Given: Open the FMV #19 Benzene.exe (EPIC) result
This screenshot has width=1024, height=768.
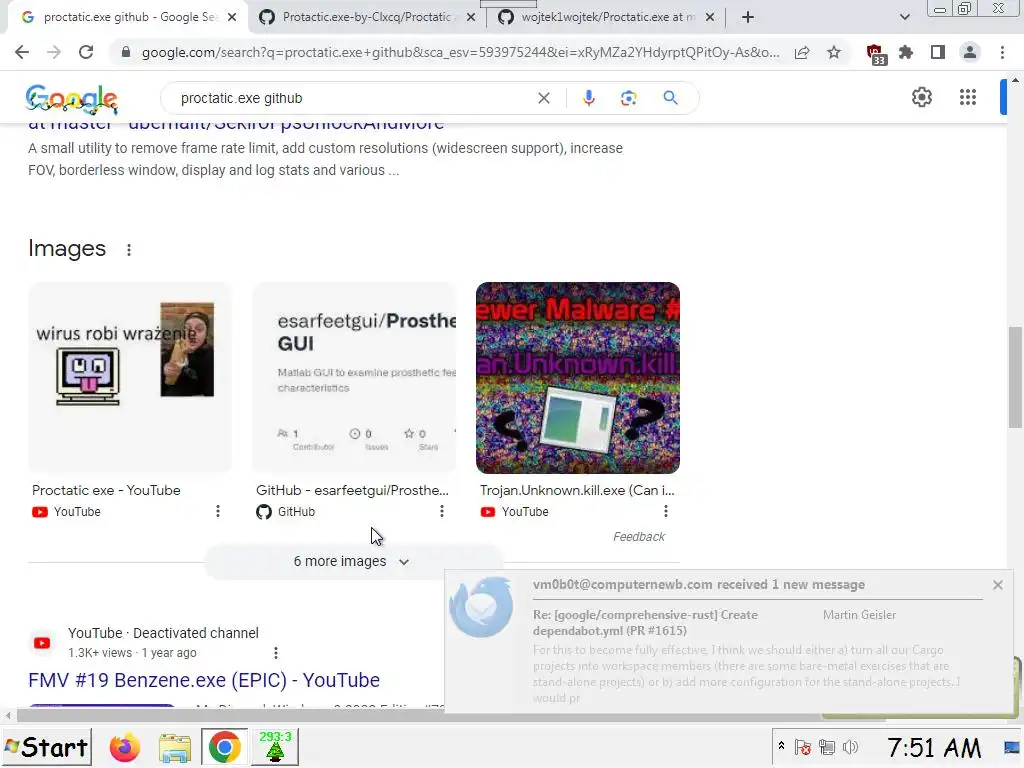Looking at the screenshot, I should [204, 680].
